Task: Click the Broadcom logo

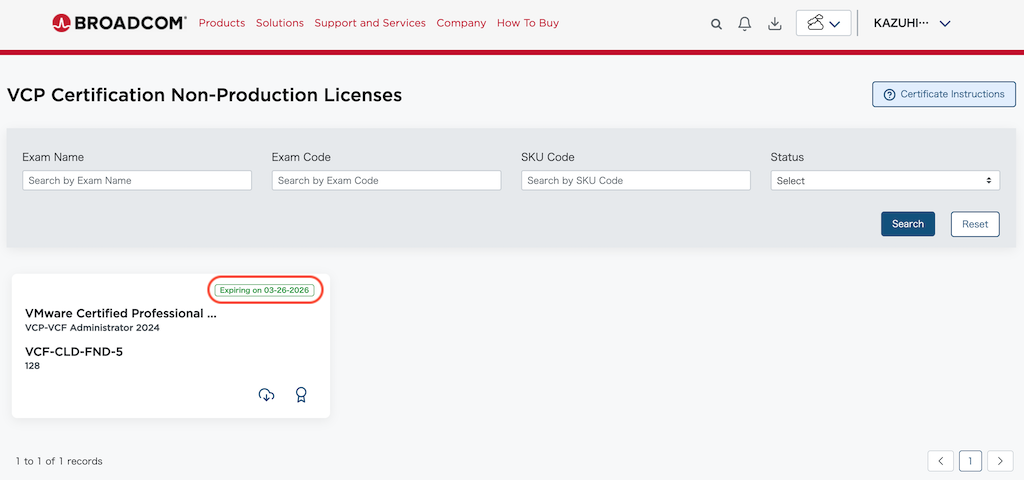Action: click(119, 24)
